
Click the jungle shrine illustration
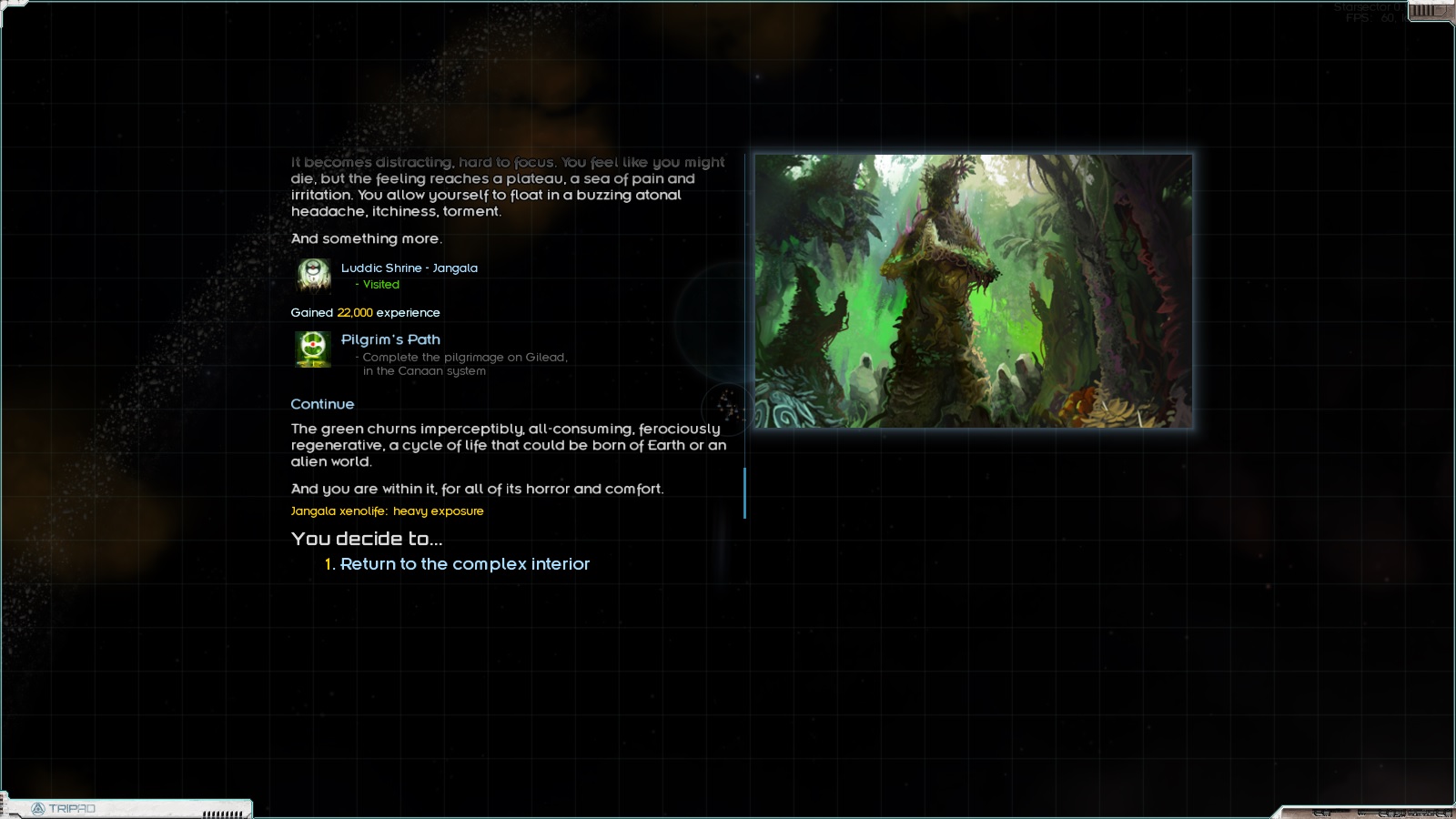(x=973, y=291)
